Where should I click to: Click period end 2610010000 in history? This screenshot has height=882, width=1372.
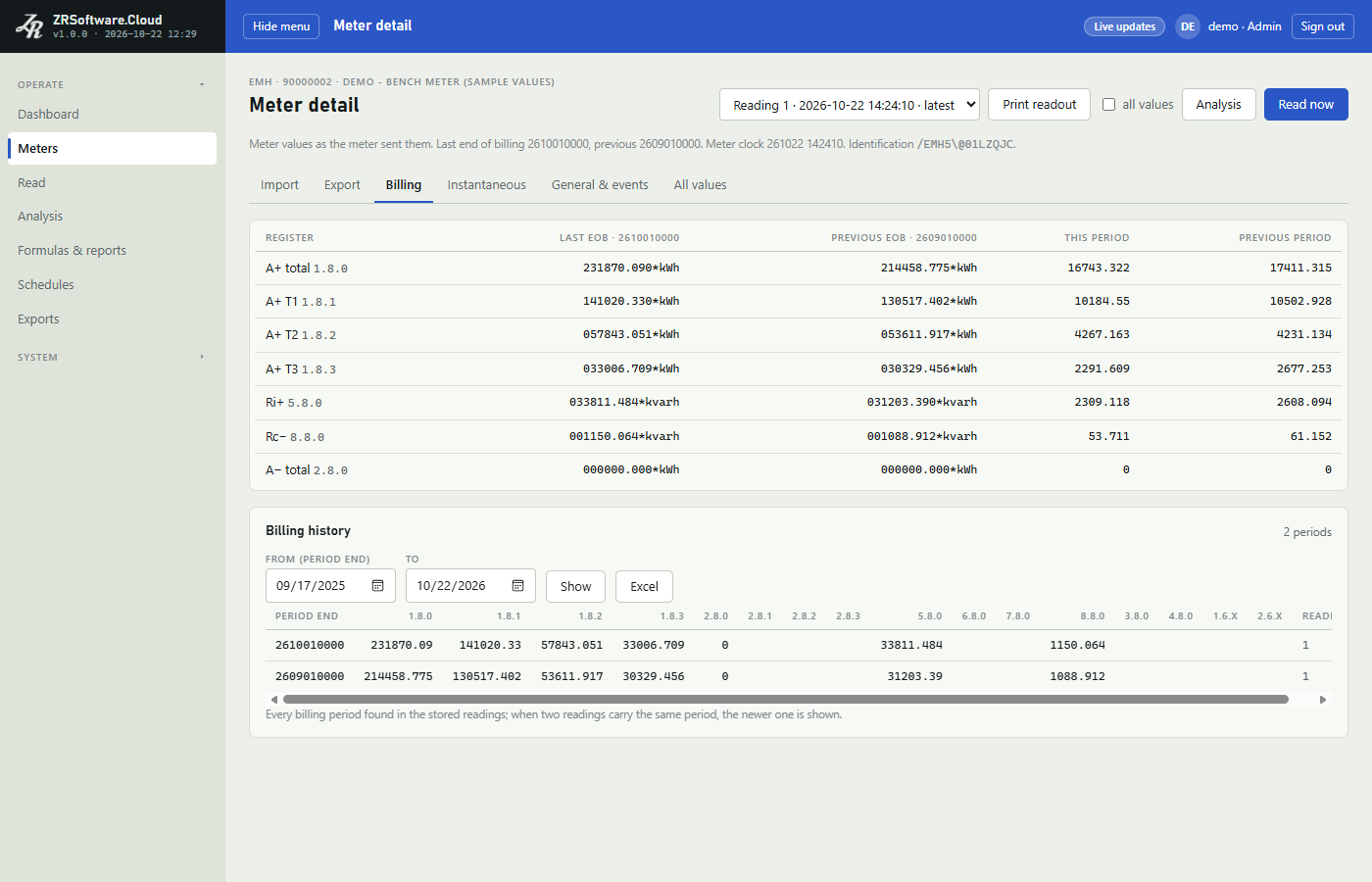tap(310, 645)
